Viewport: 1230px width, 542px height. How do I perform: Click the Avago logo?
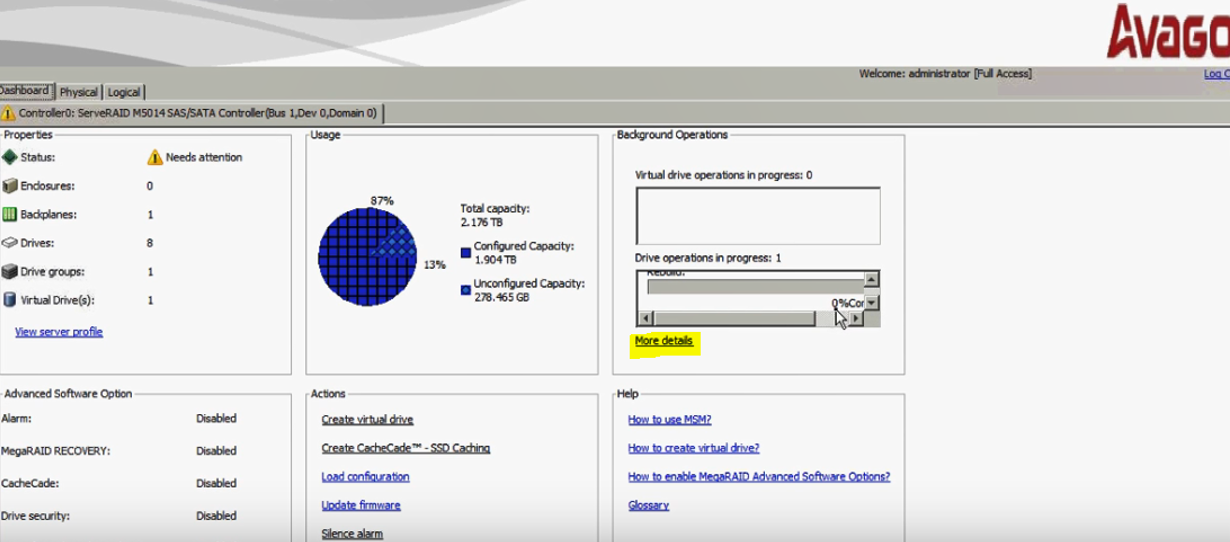click(1167, 34)
